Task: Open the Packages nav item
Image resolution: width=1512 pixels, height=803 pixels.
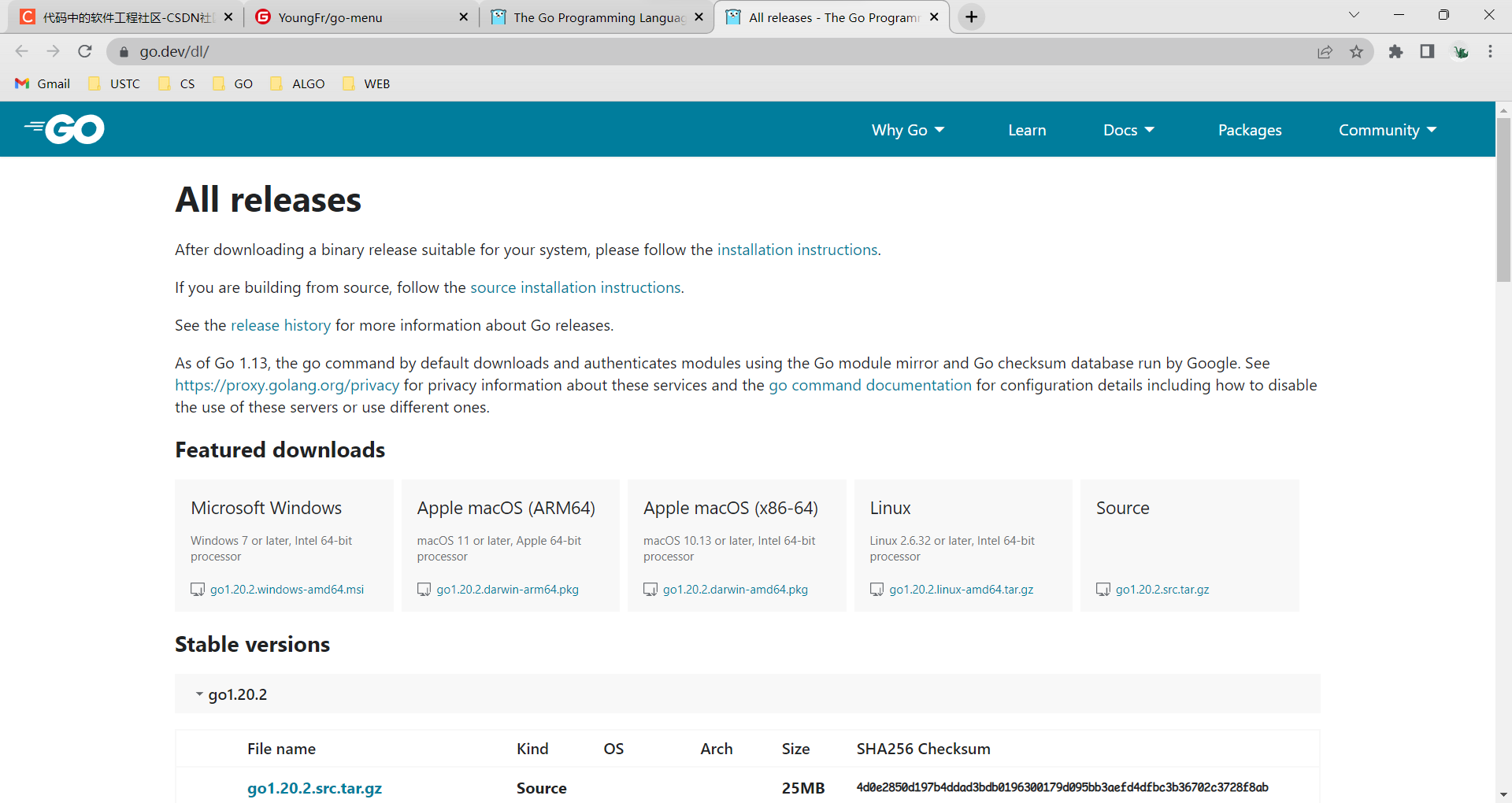Action: pos(1249,130)
